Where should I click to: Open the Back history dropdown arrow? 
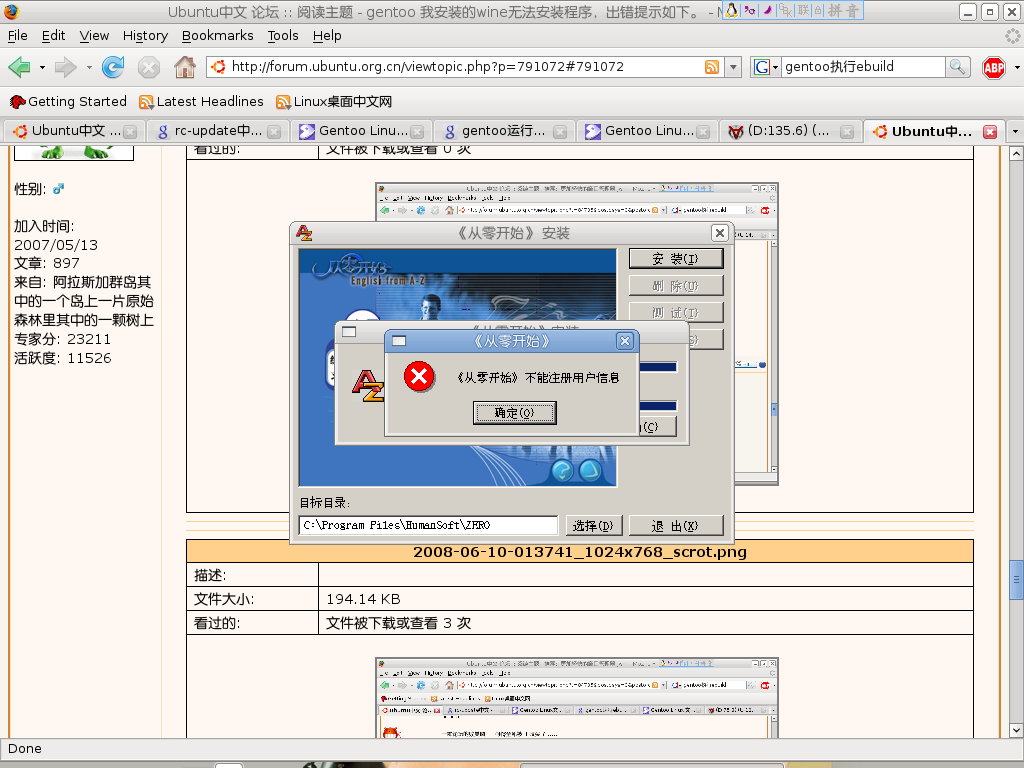coord(42,67)
